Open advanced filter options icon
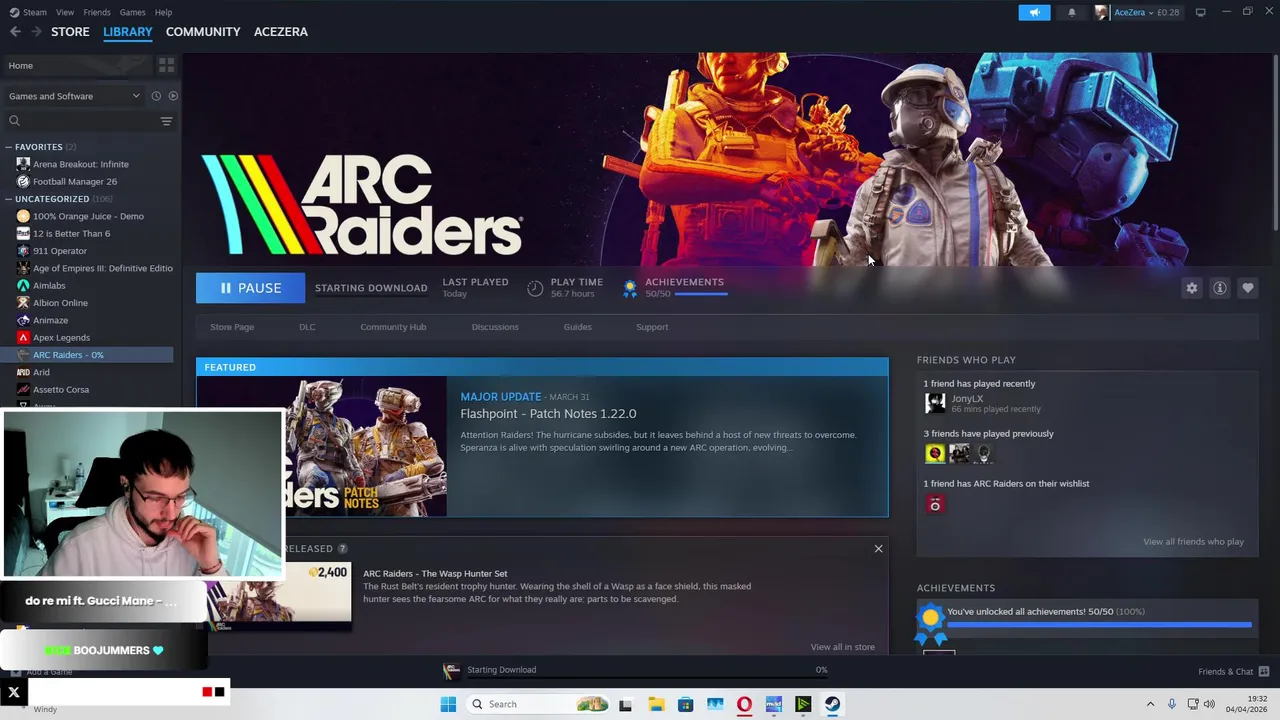Viewport: 1280px width, 720px height. (x=166, y=121)
